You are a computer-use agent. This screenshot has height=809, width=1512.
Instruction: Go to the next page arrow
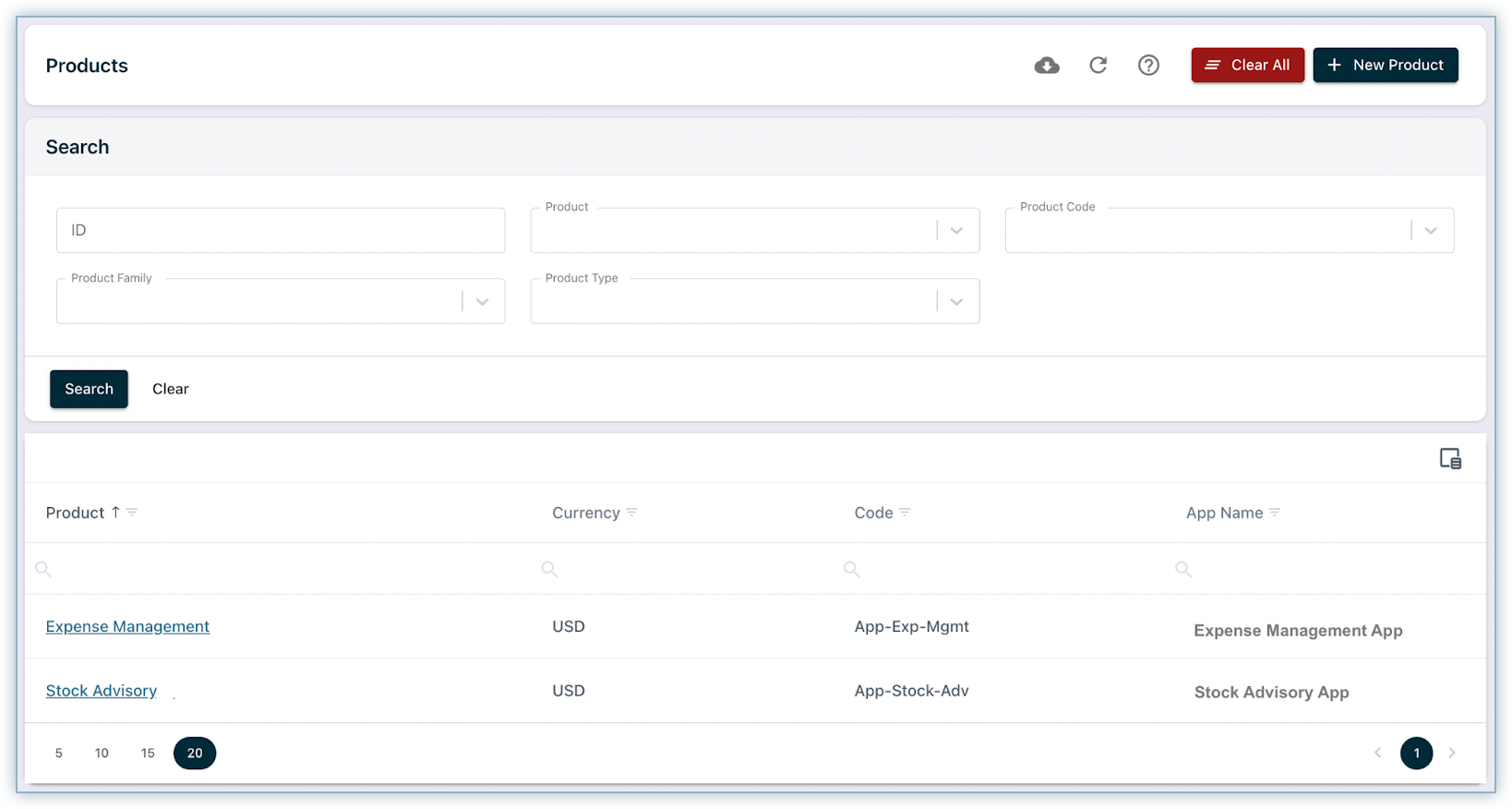click(1452, 754)
